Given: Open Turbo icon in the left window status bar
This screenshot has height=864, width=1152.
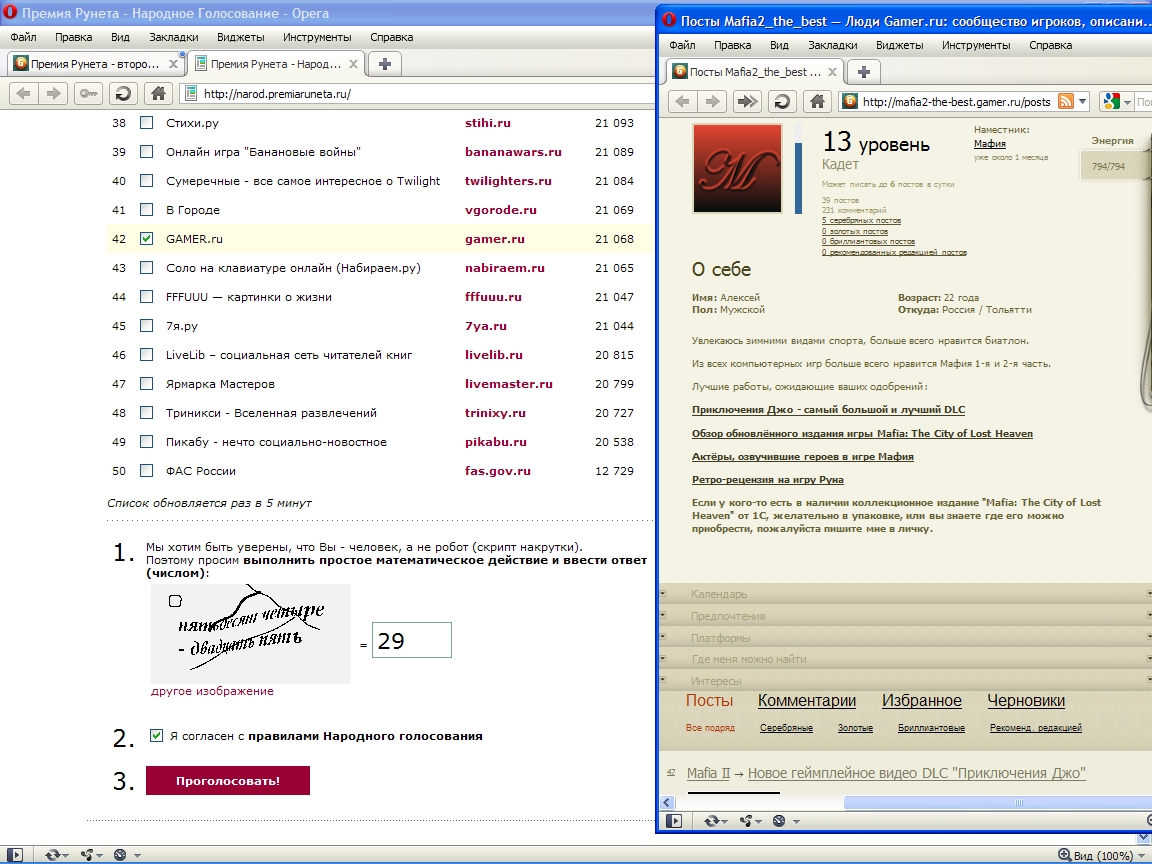Looking at the screenshot, I should pos(120,855).
